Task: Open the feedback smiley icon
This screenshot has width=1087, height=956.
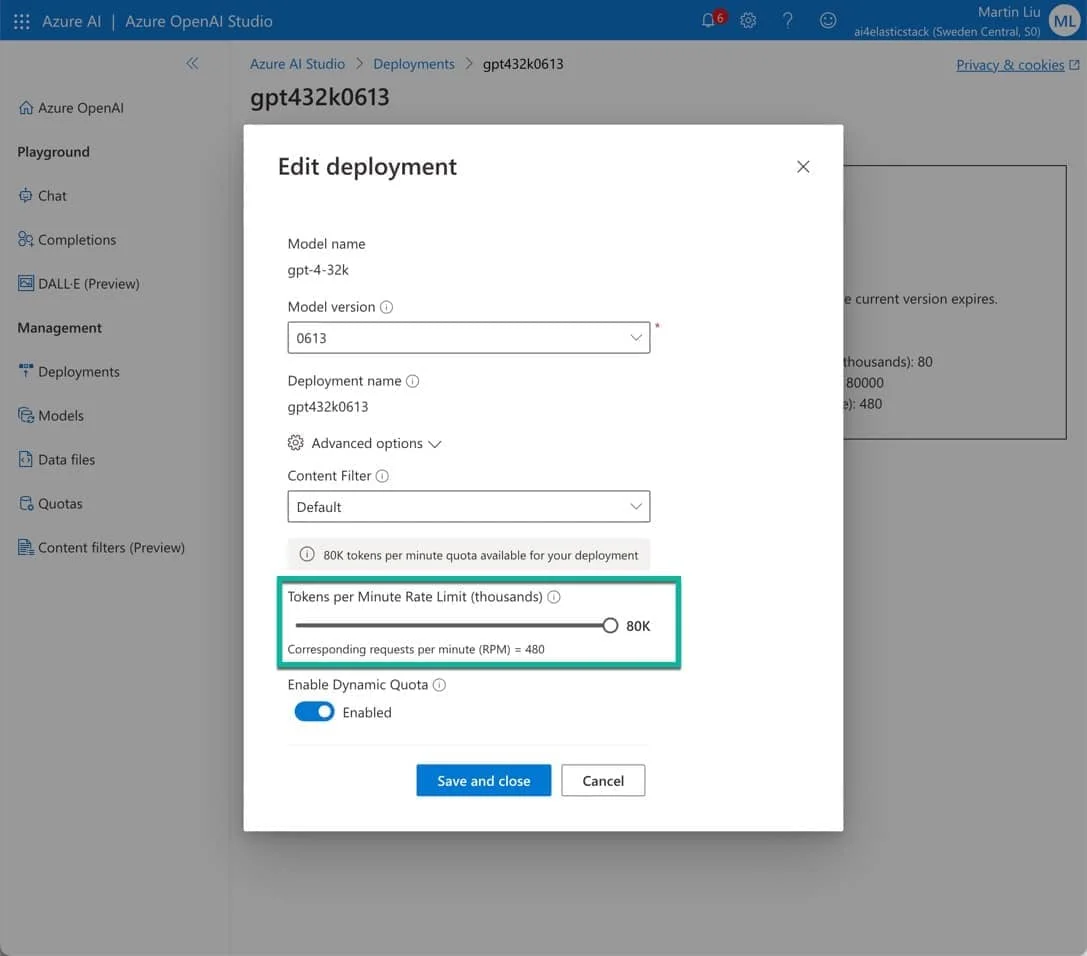Action: pyautogui.click(x=828, y=20)
